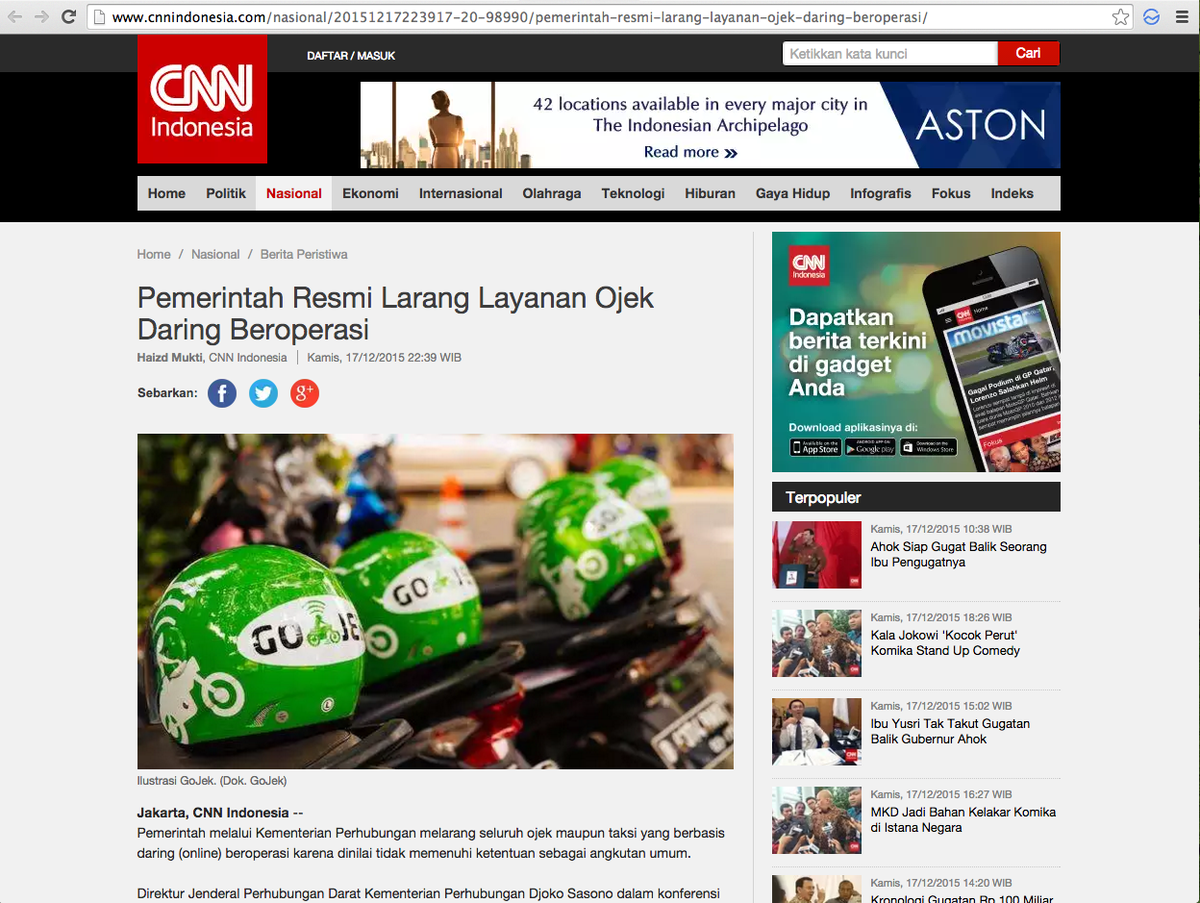Screen dimensions: 1200x903
Task: Click the article date 'Kamis, 17/12/2015 22:39 WIB'
Action: coord(384,358)
